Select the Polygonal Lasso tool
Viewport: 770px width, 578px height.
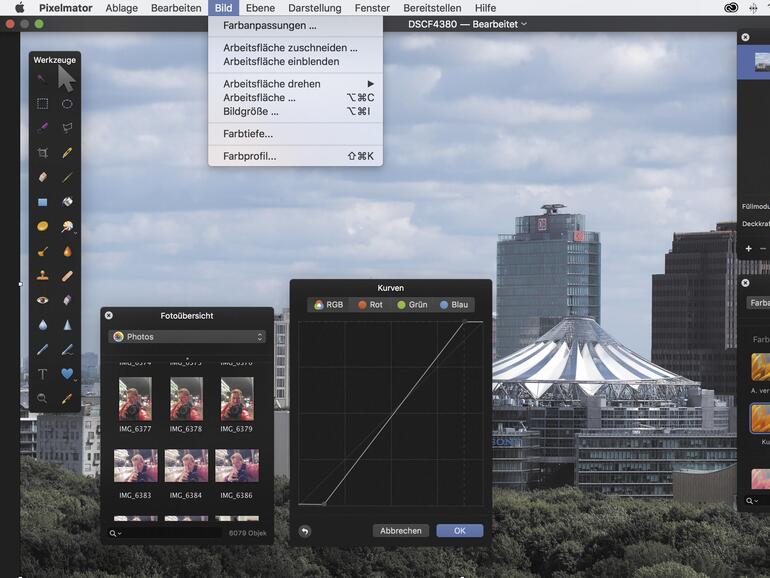(67, 128)
